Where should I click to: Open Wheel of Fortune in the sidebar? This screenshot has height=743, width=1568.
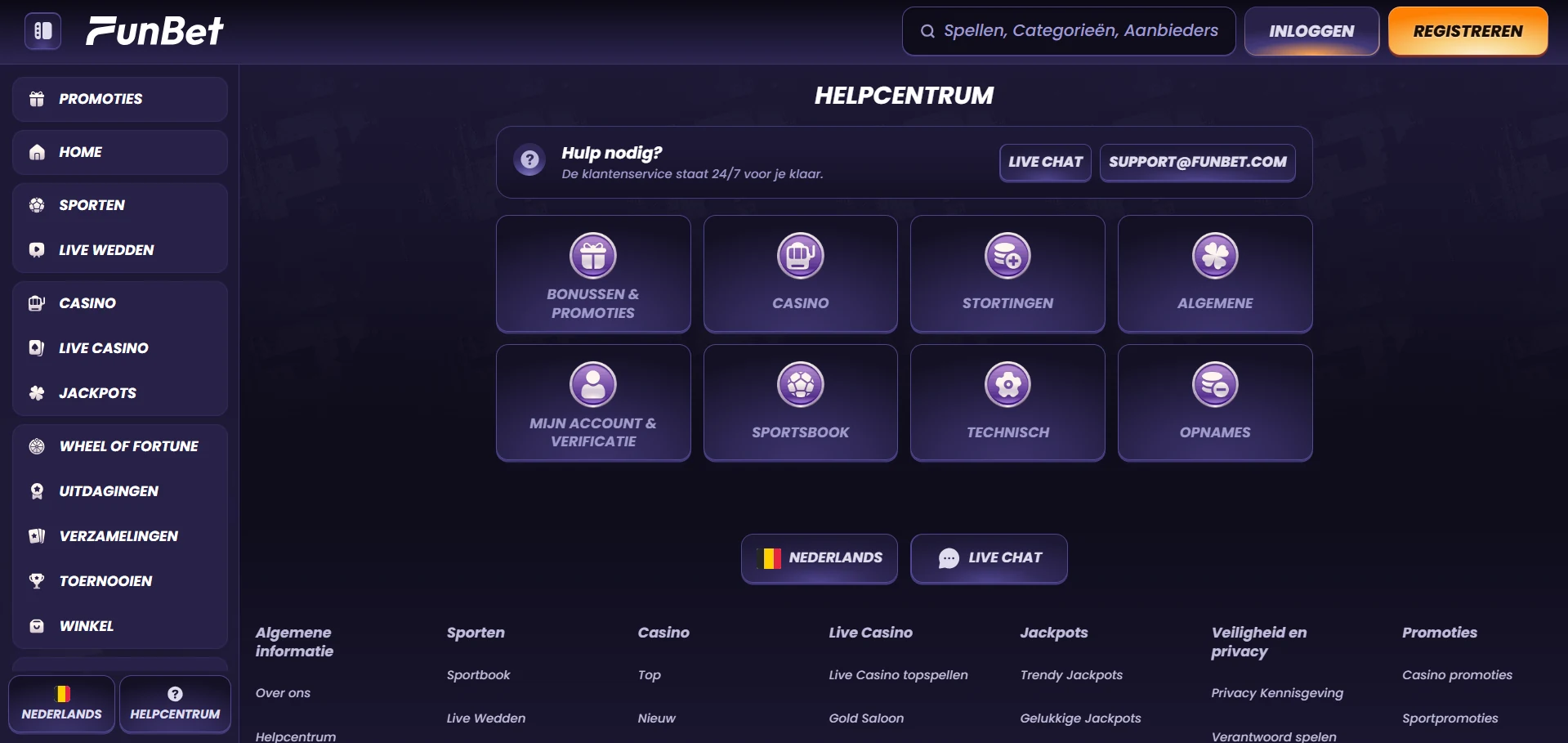click(120, 446)
